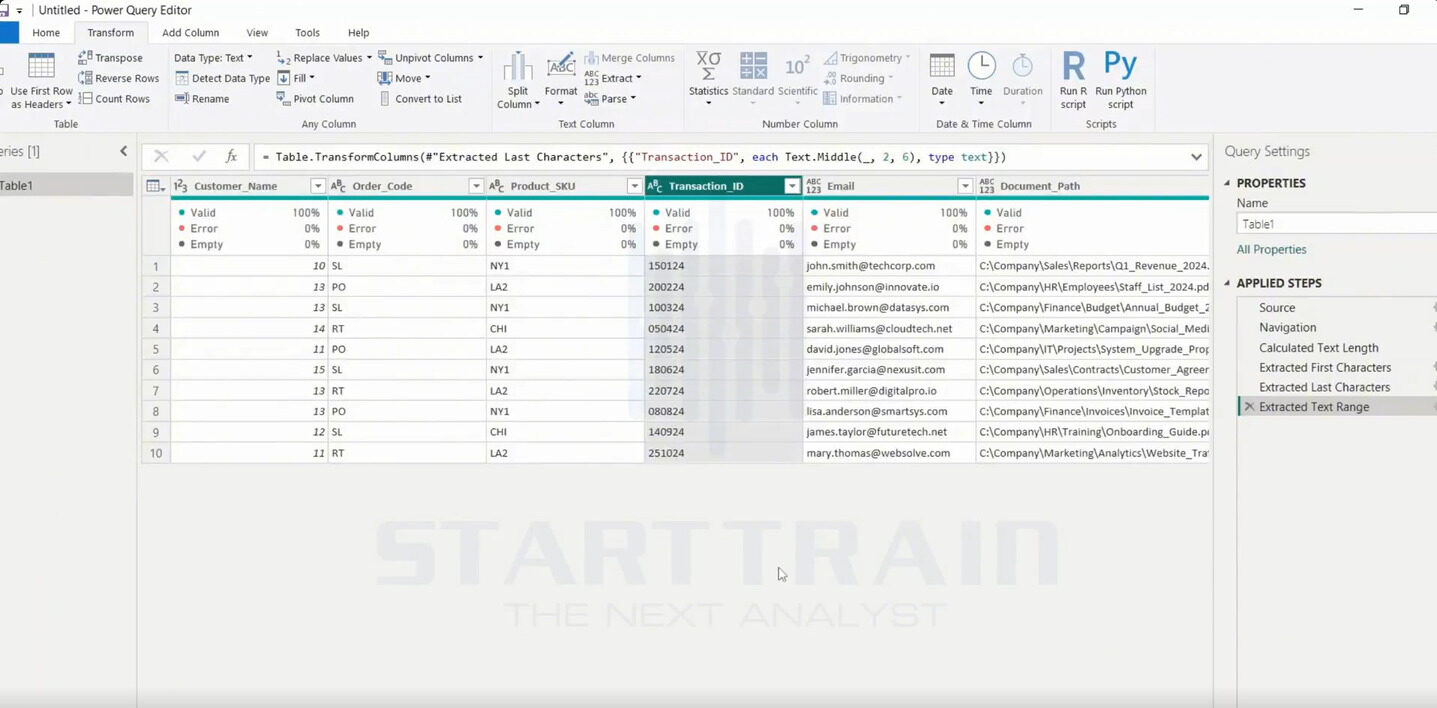Click Pivot Column
Viewport: 1437px width, 708px height.
[315, 99]
